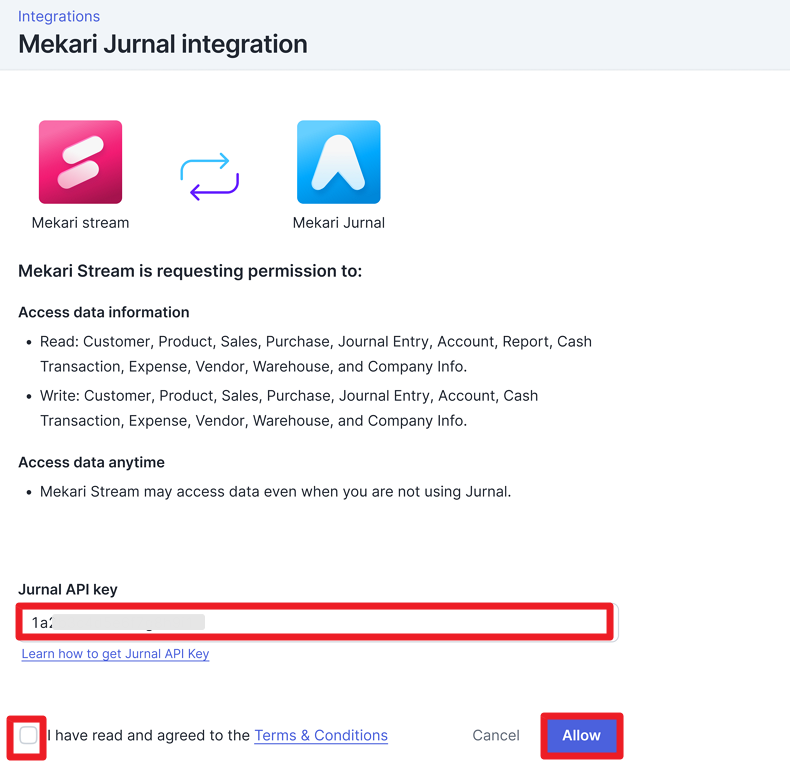The height and width of the screenshot is (784, 790).
Task: Click the requesting permission heading text
Action: coord(190,271)
